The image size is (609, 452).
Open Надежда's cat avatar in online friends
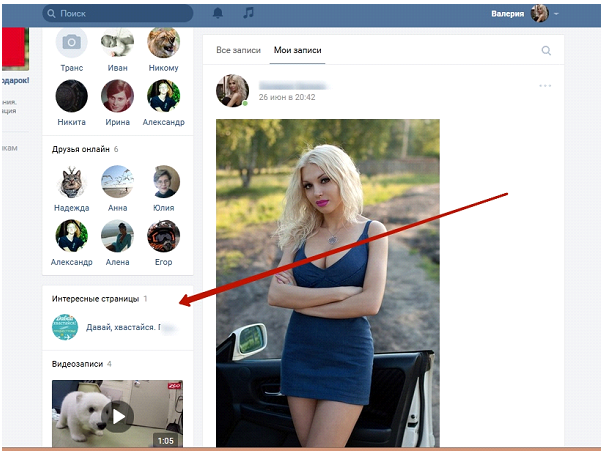(x=71, y=181)
